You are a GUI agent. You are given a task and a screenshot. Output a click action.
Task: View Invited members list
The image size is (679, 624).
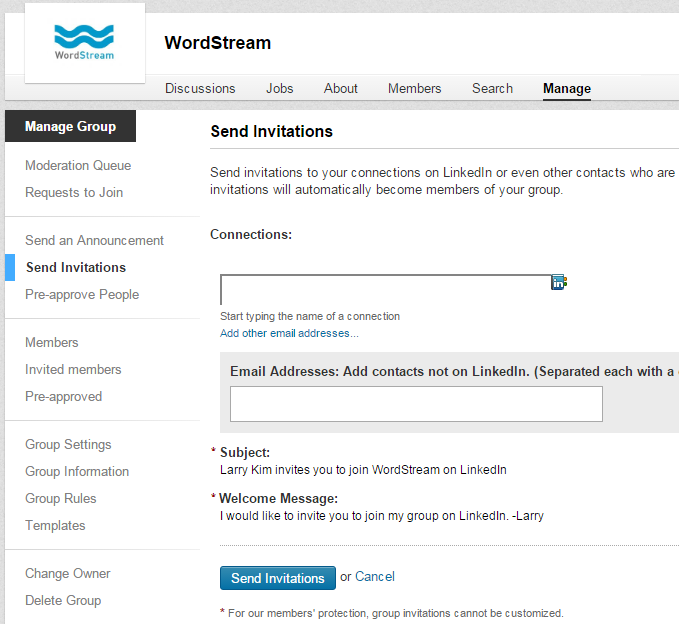[x=73, y=369]
